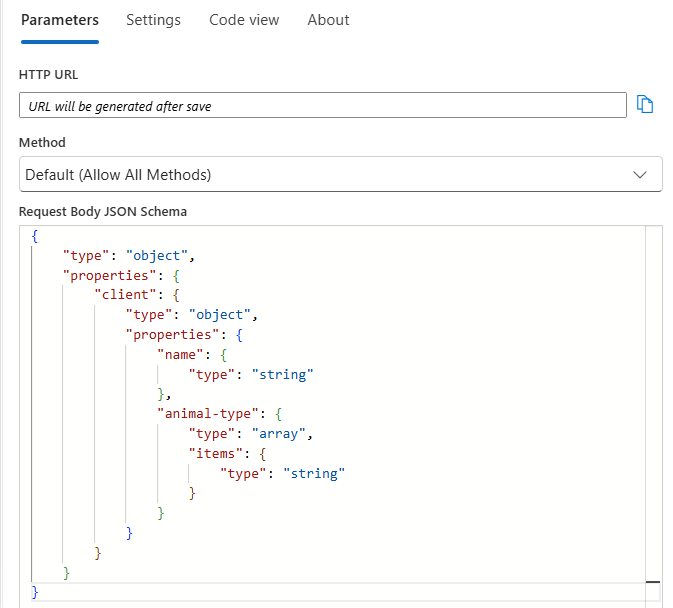Click the opening brace on first line
This screenshot has width=673, height=608.
(x=35, y=236)
